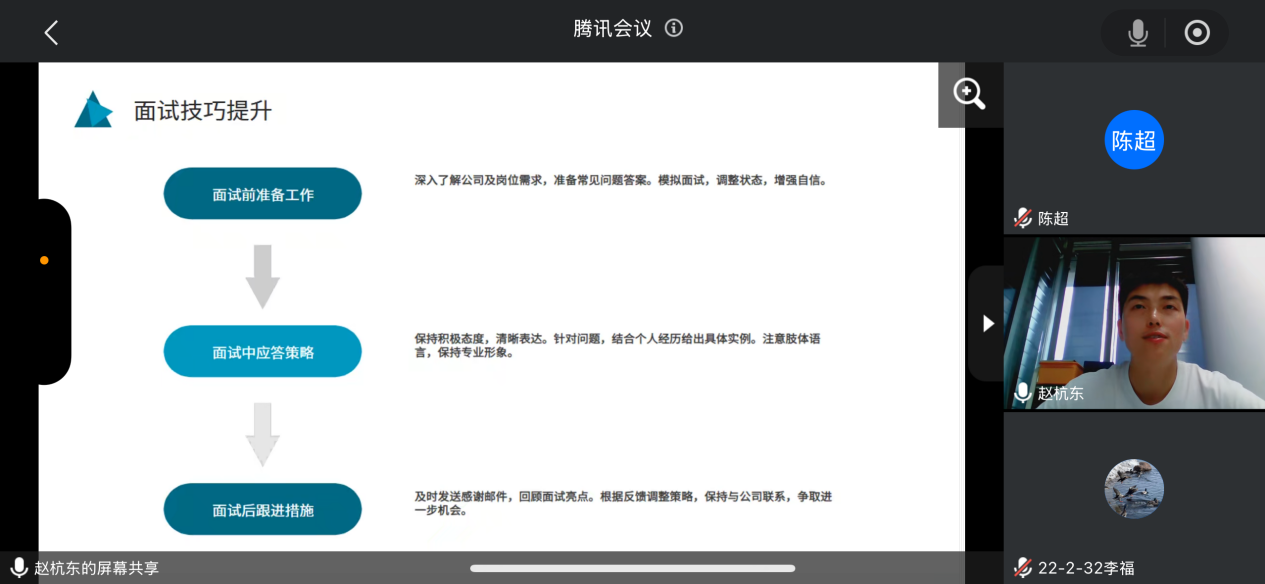
Task: Tap 赵杭东's microphone icon on video
Action: [1022, 393]
